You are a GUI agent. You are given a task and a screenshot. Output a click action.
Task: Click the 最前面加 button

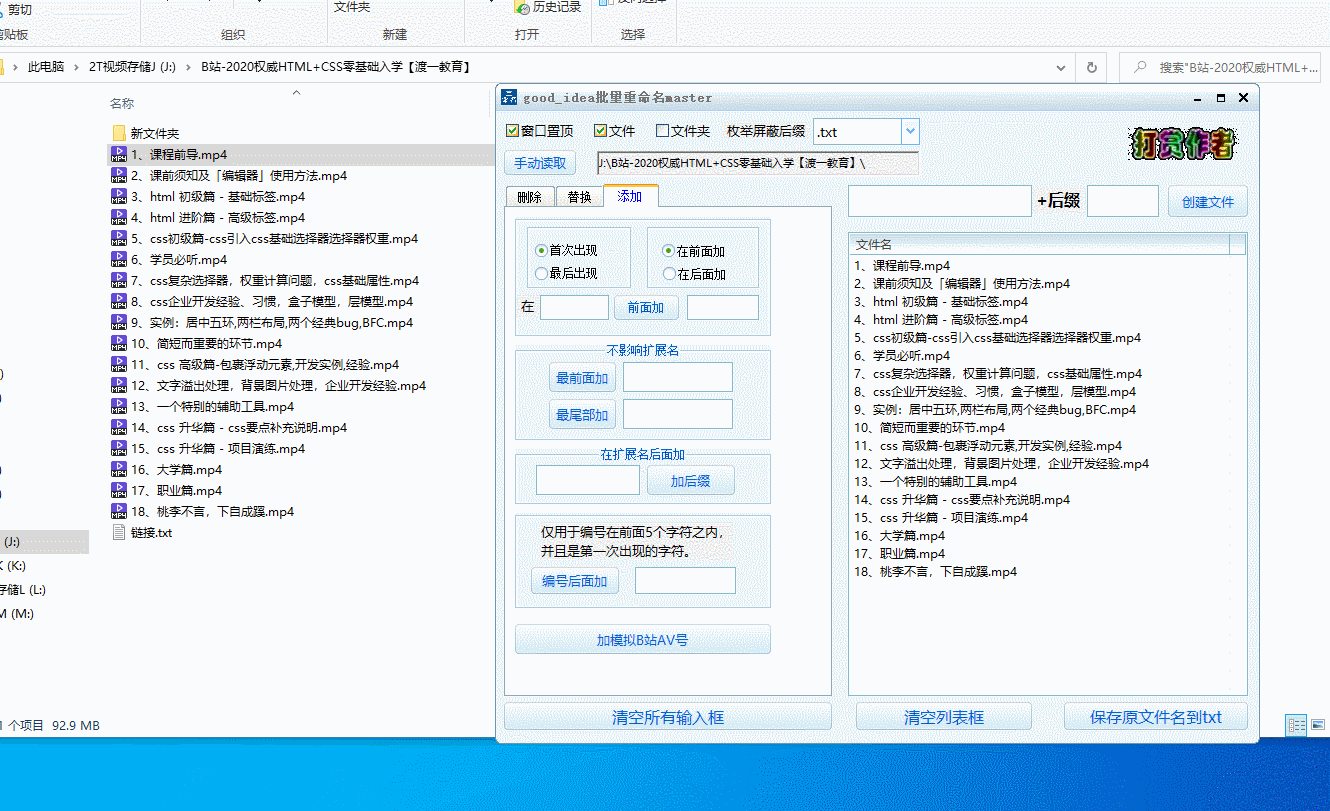582,378
